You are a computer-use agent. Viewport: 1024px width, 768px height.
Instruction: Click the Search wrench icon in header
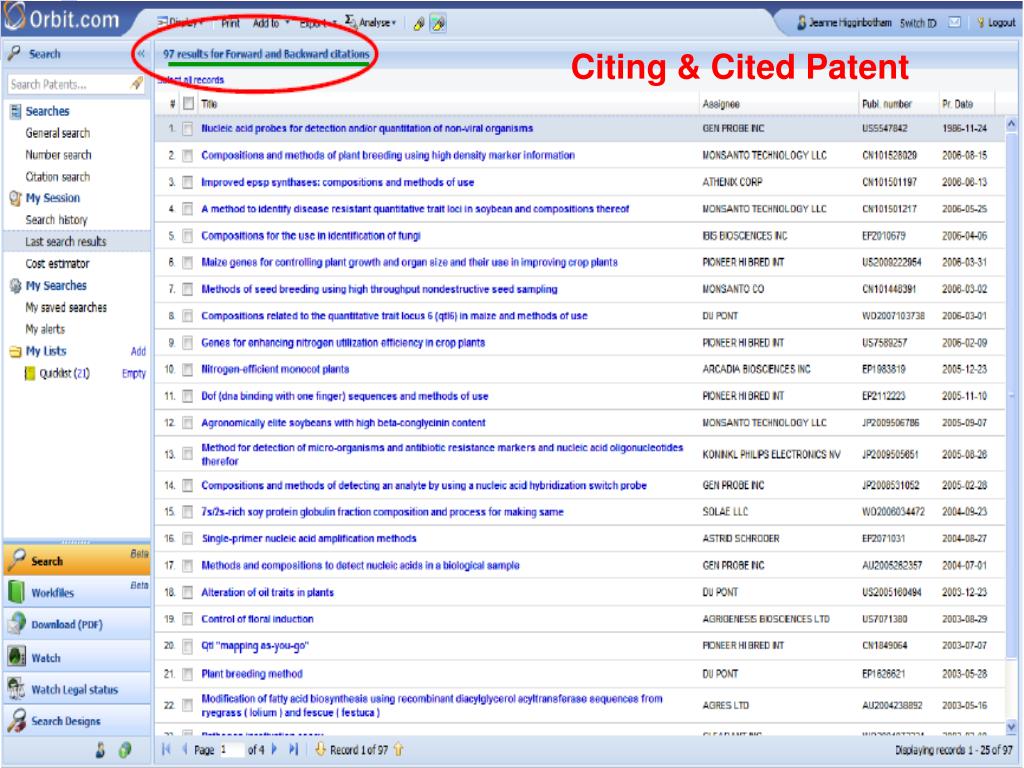[x=14, y=54]
